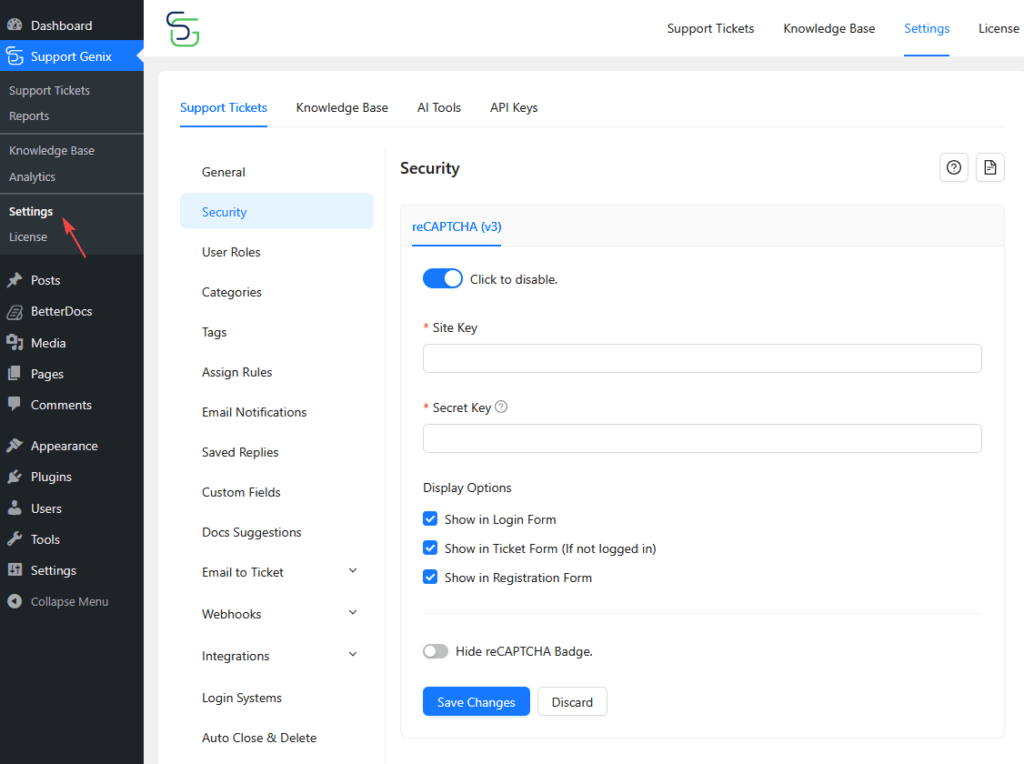Open the API Keys tab
This screenshot has height=764, width=1024.
pyautogui.click(x=513, y=108)
